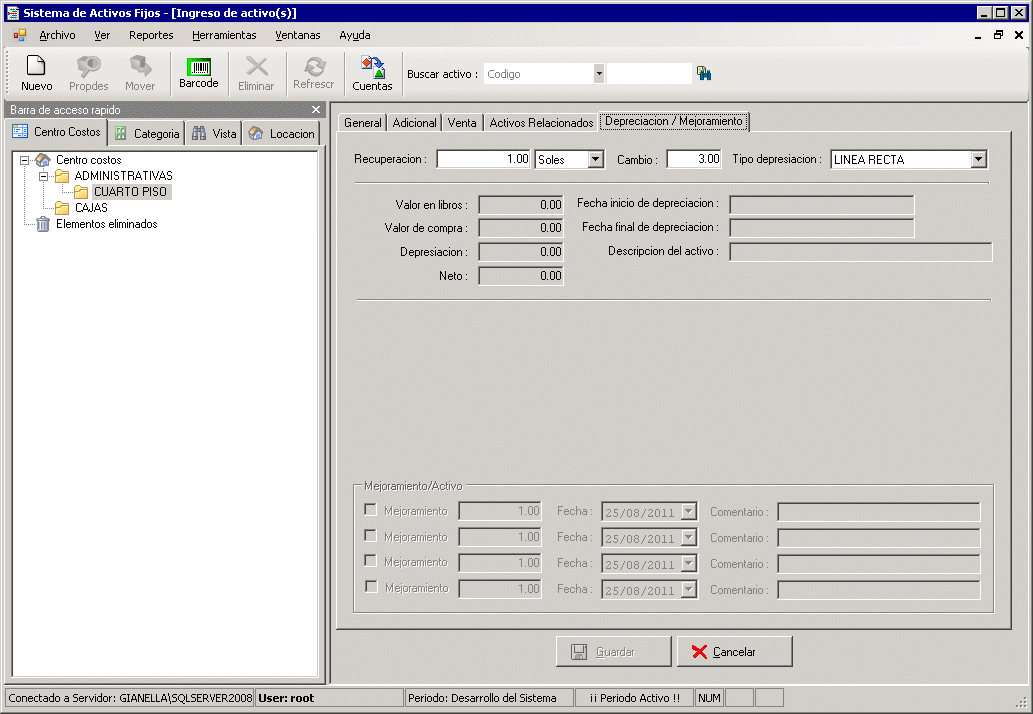Image resolution: width=1033 pixels, height=714 pixels.
Task: Toggle the first Mejoramiento checkbox
Action: click(370, 510)
